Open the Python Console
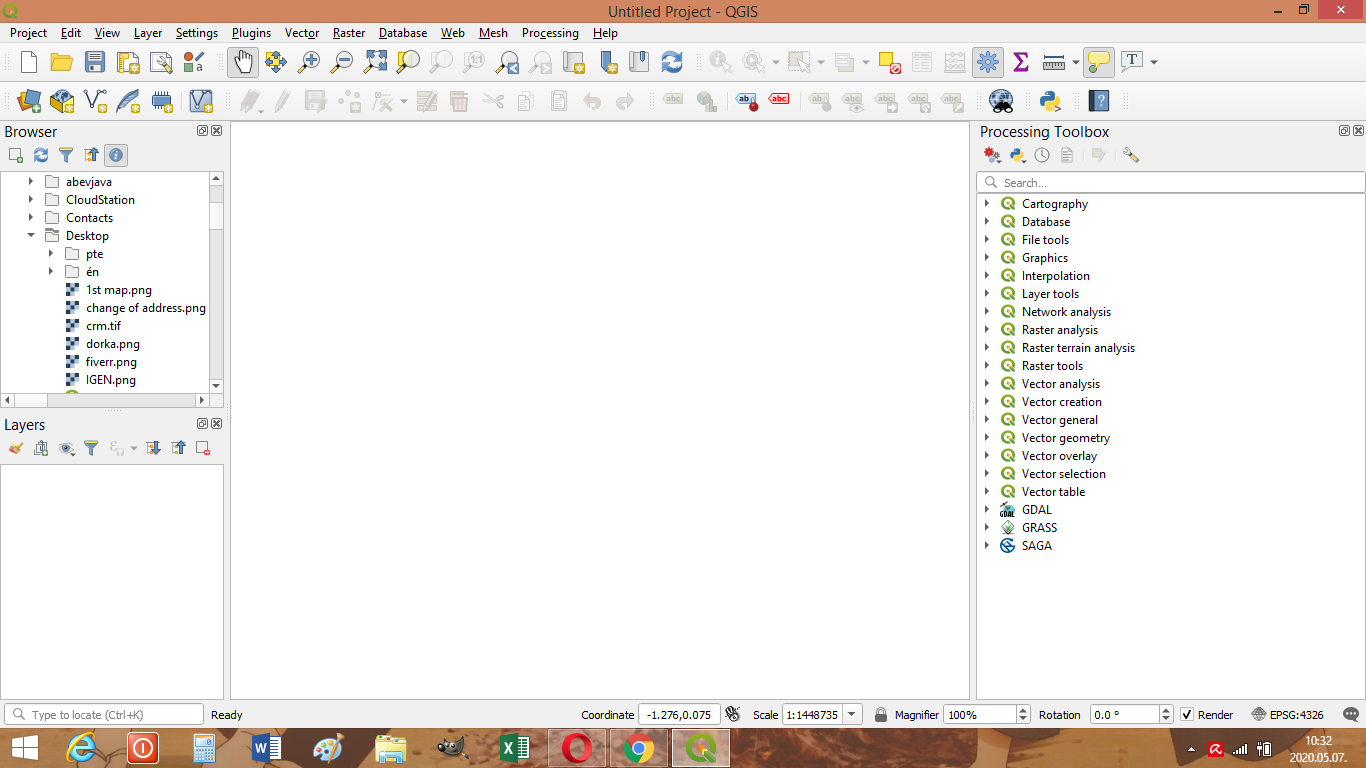 coord(1049,100)
